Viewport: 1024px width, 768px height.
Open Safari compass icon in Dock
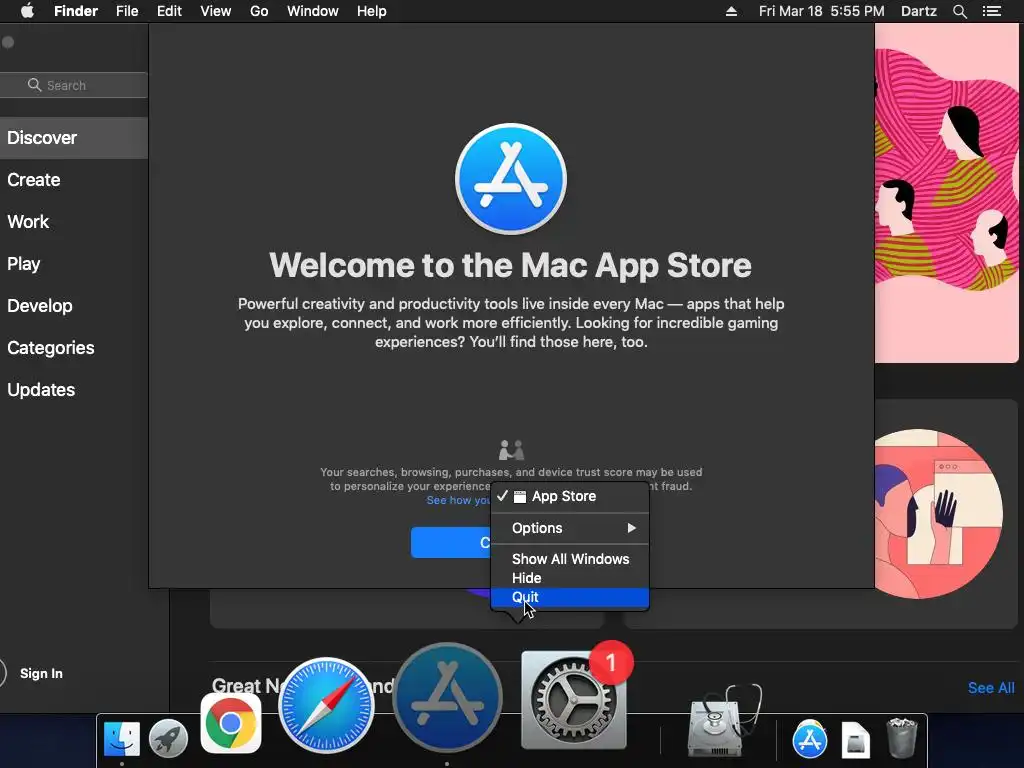(327, 705)
